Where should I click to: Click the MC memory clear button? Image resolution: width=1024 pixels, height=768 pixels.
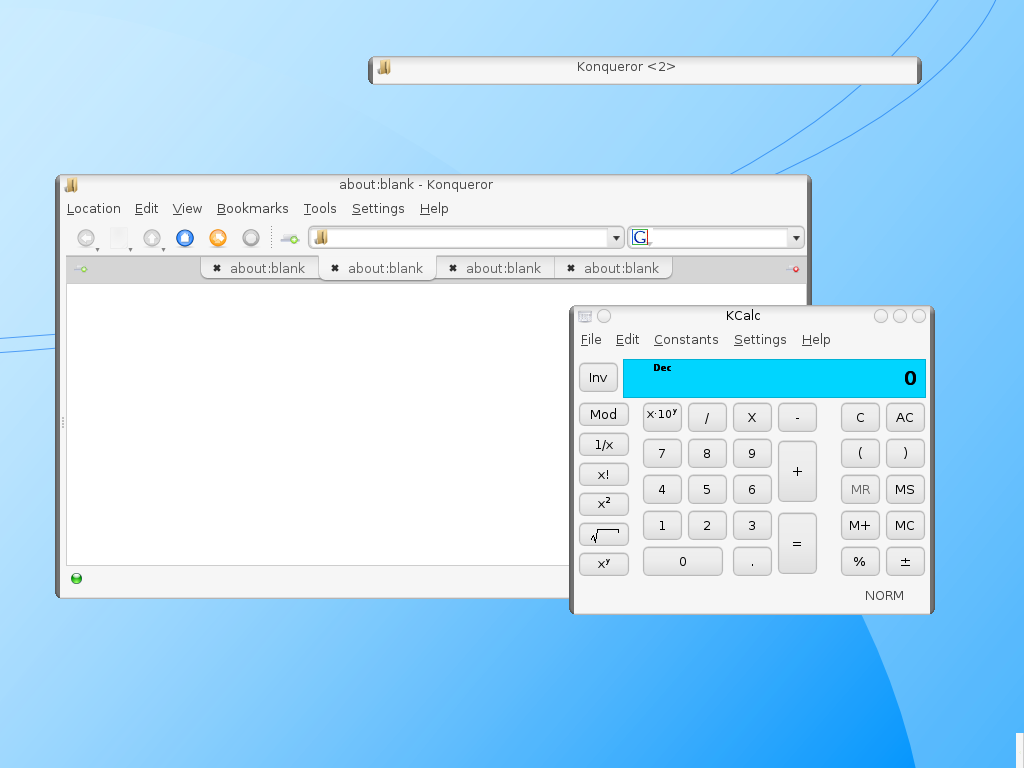[x=905, y=526]
